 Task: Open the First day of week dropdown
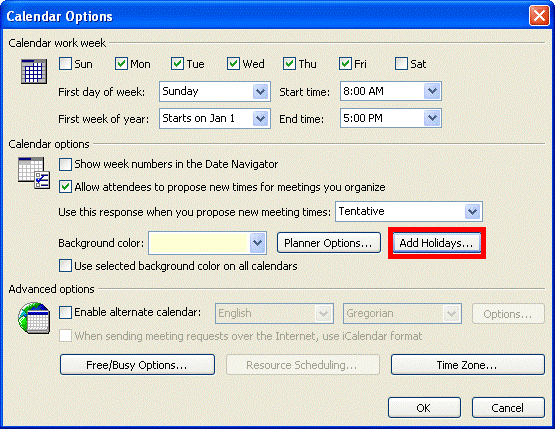(x=215, y=92)
